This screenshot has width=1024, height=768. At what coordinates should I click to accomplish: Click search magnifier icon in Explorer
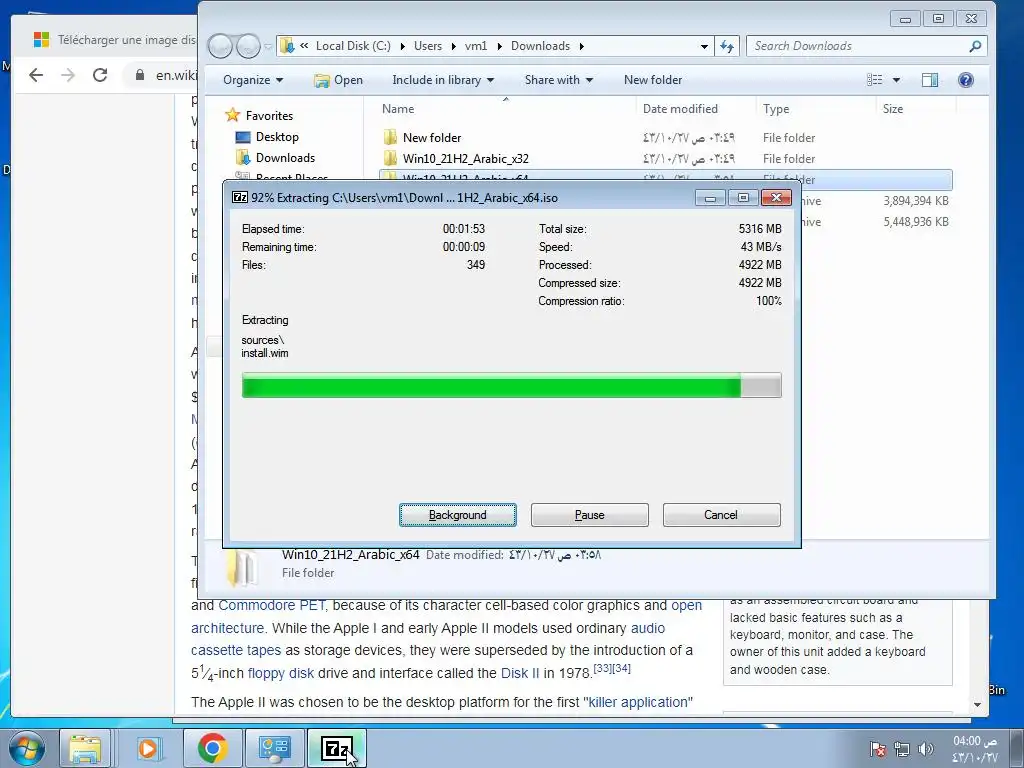coord(975,46)
